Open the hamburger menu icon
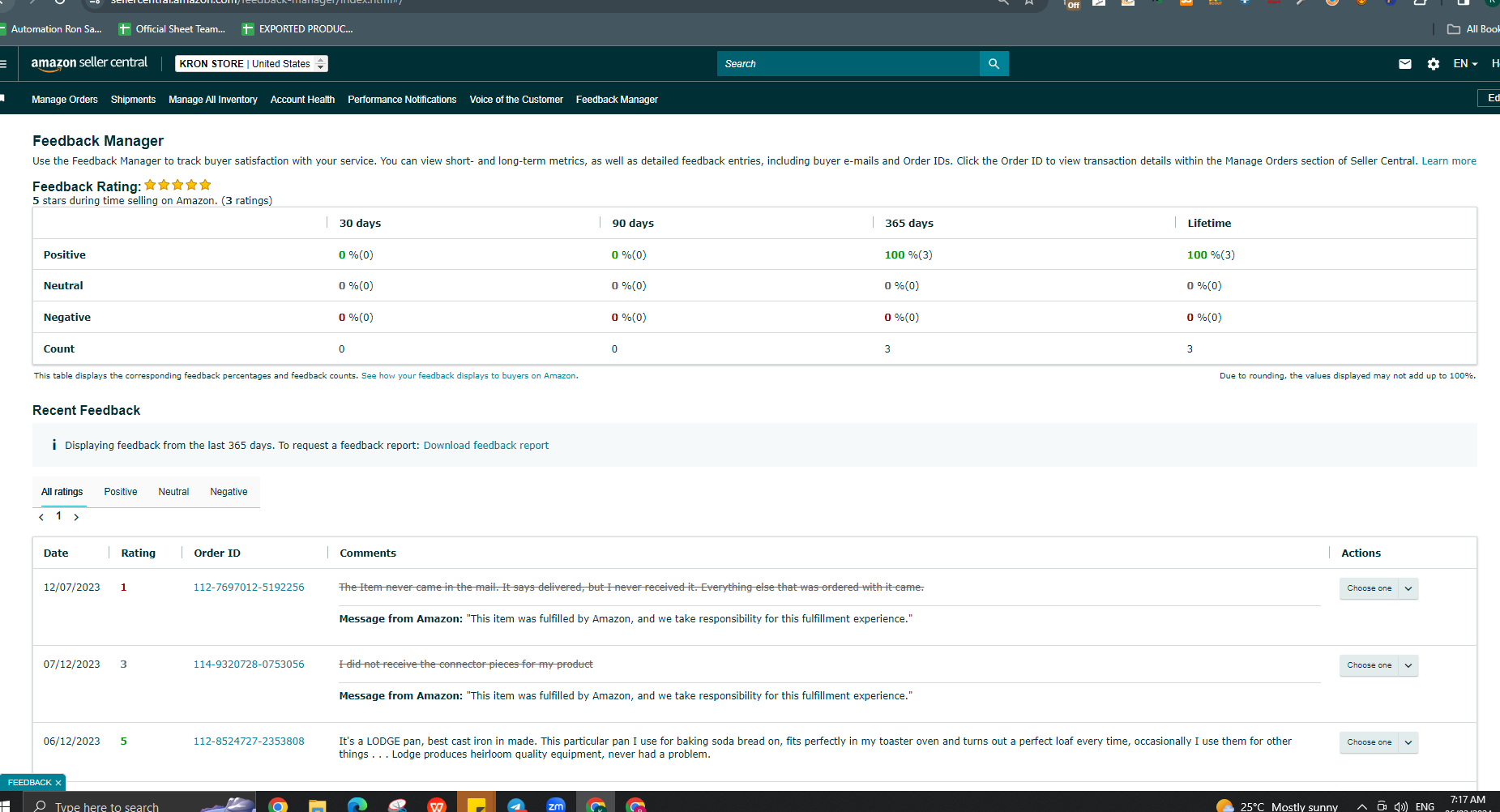Image resolution: width=1500 pixels, height=812 pixels. tap(3, 64)
